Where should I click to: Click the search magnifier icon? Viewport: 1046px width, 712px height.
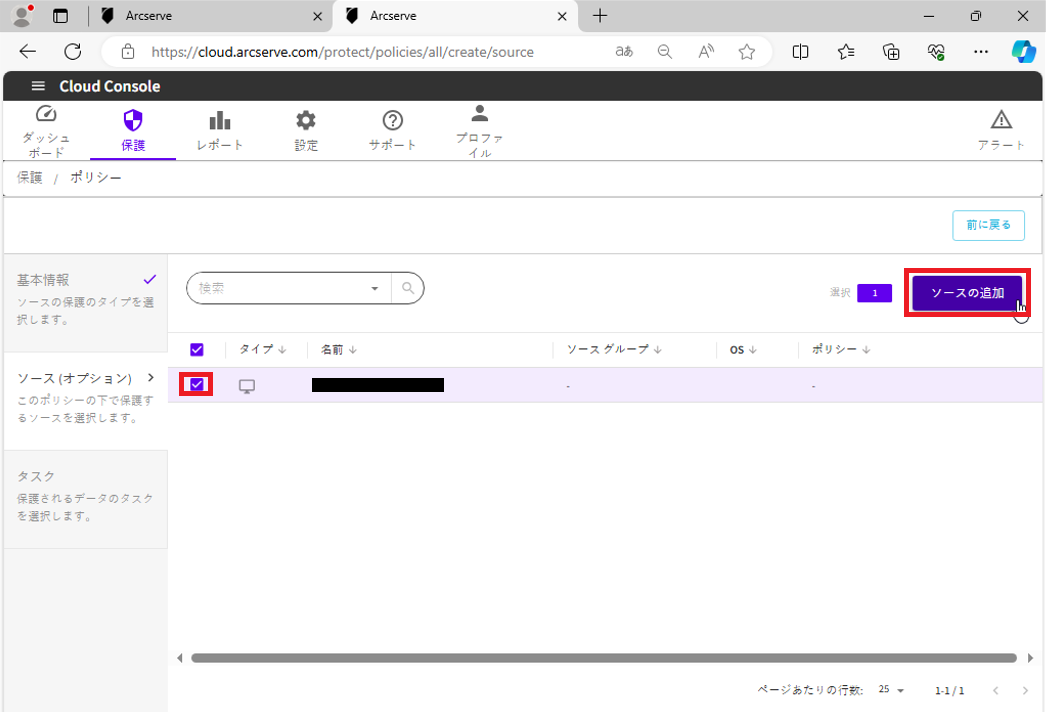pos(407,288)
